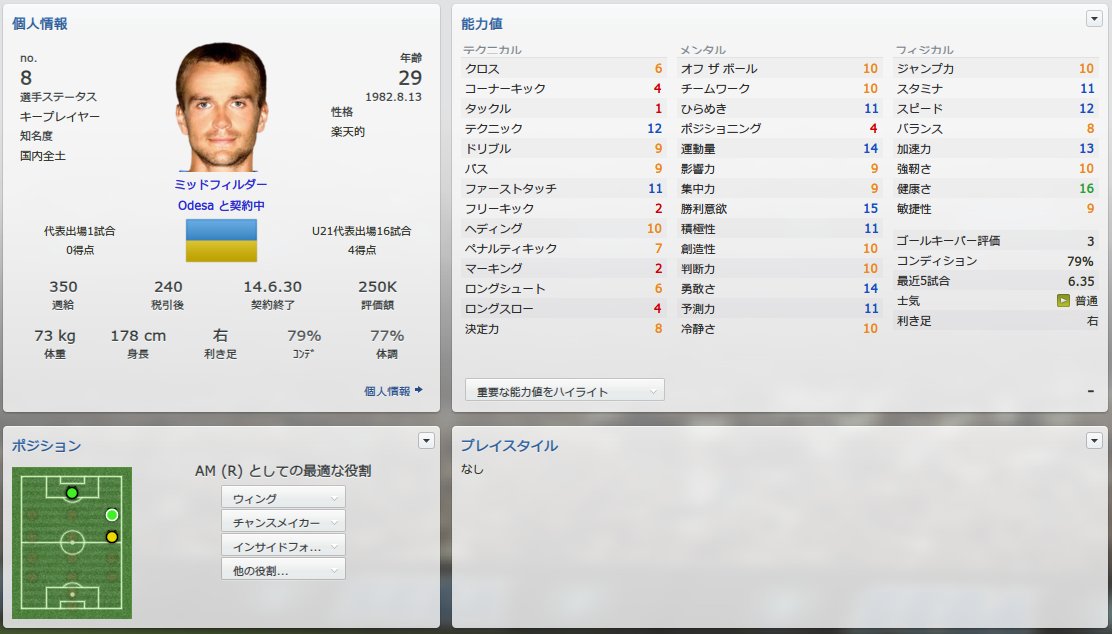Click the player's face photo

(221, 106)
